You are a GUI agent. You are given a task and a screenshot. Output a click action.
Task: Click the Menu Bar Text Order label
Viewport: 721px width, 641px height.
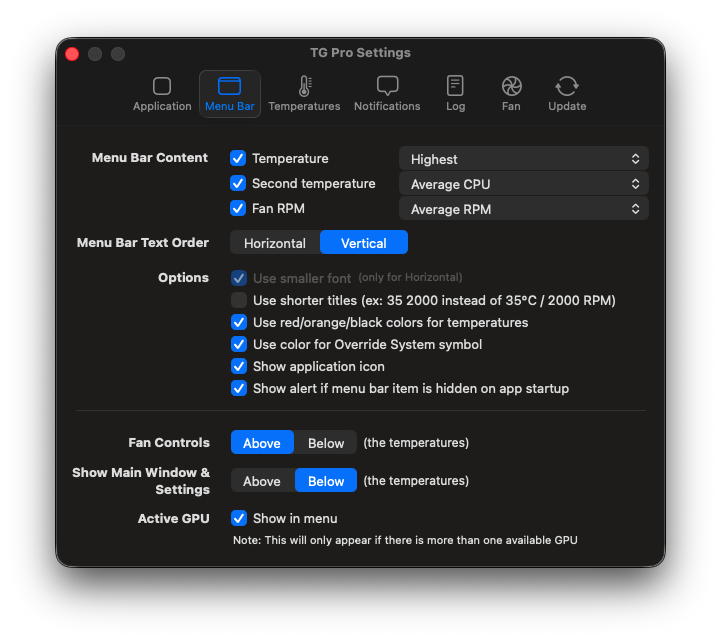coord(143,242)
